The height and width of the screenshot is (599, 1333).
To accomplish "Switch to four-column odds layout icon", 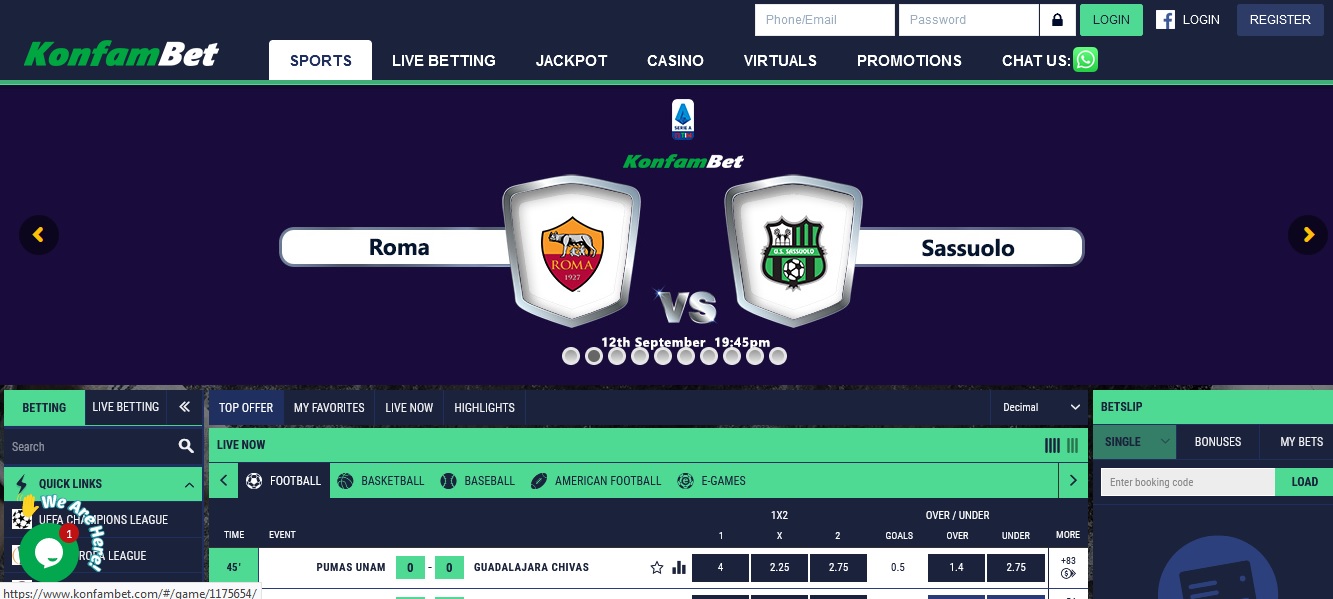I will [x=1052, y=446].
